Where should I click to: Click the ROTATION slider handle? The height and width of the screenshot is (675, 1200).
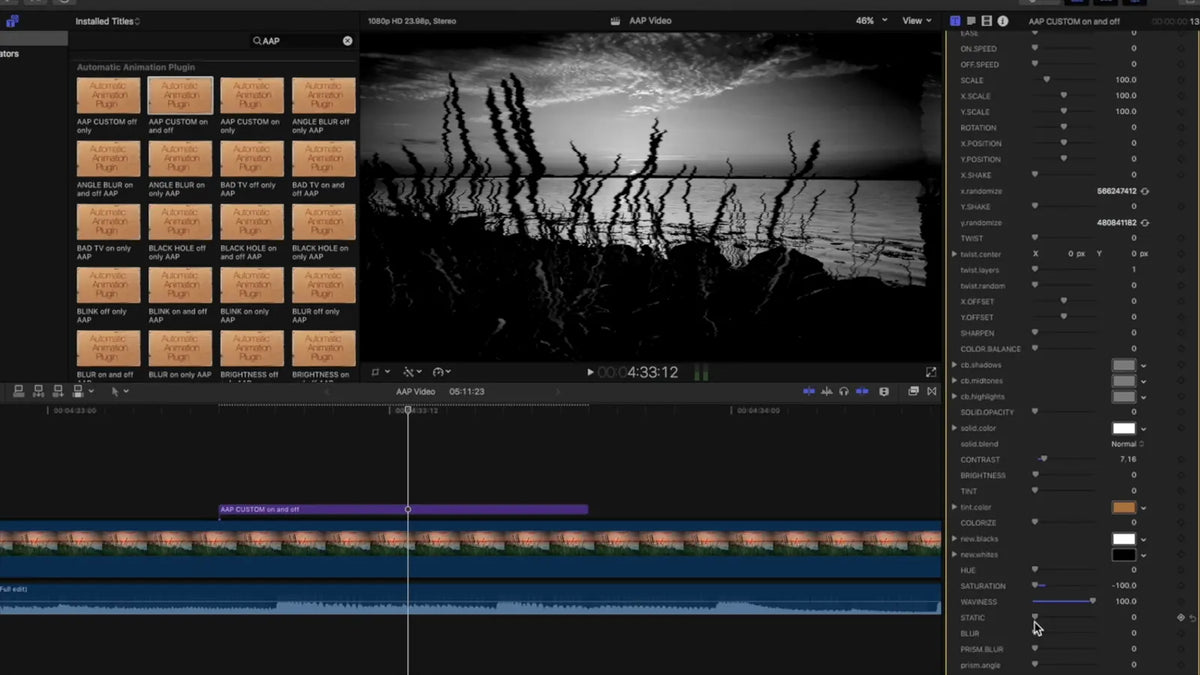(1063, 127)
